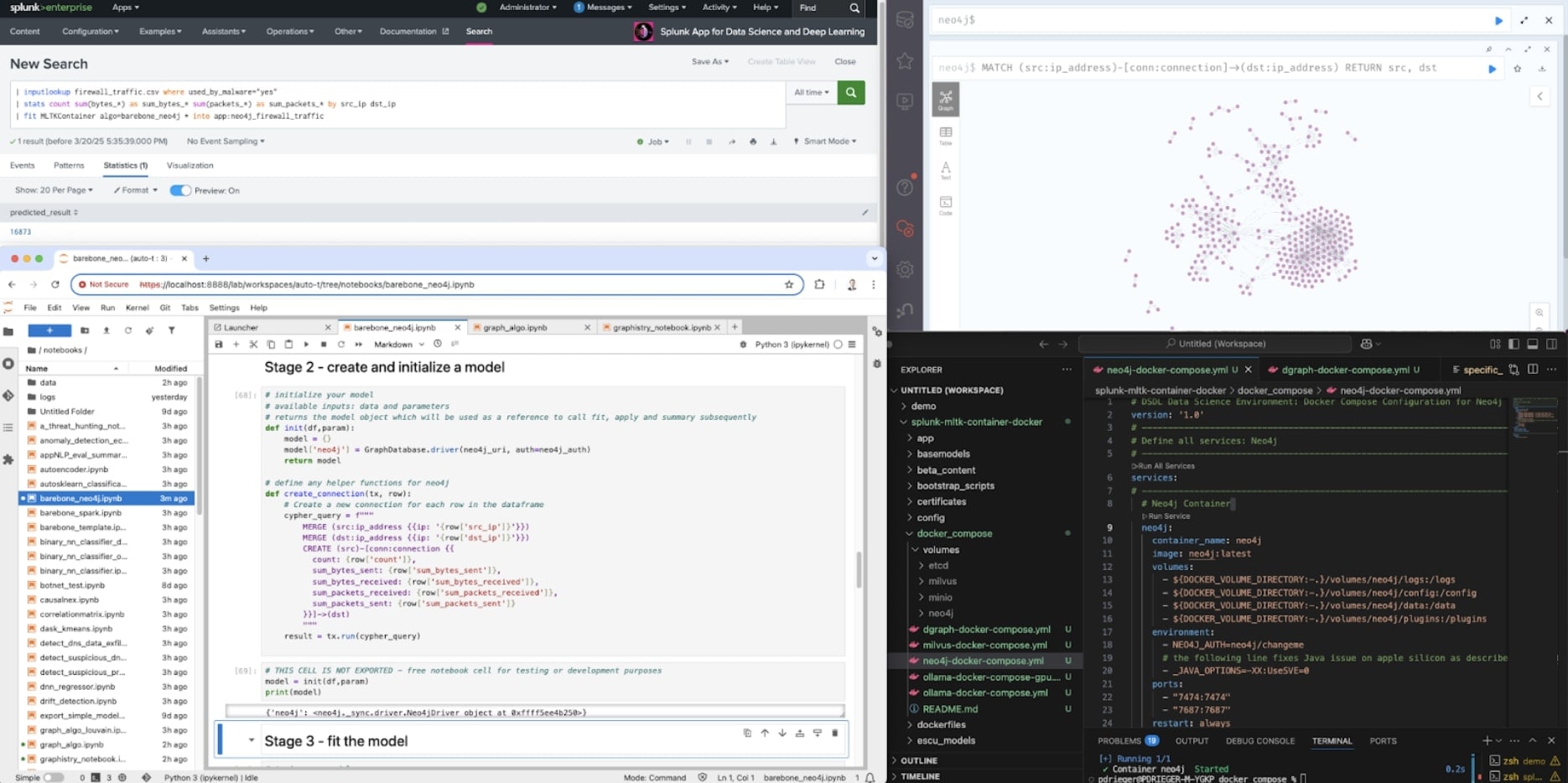The width and height of the screenshot is (1568, 783).
Task: Toggle VS Code panel layout icon in title bar
Action: coord(1533,344)
